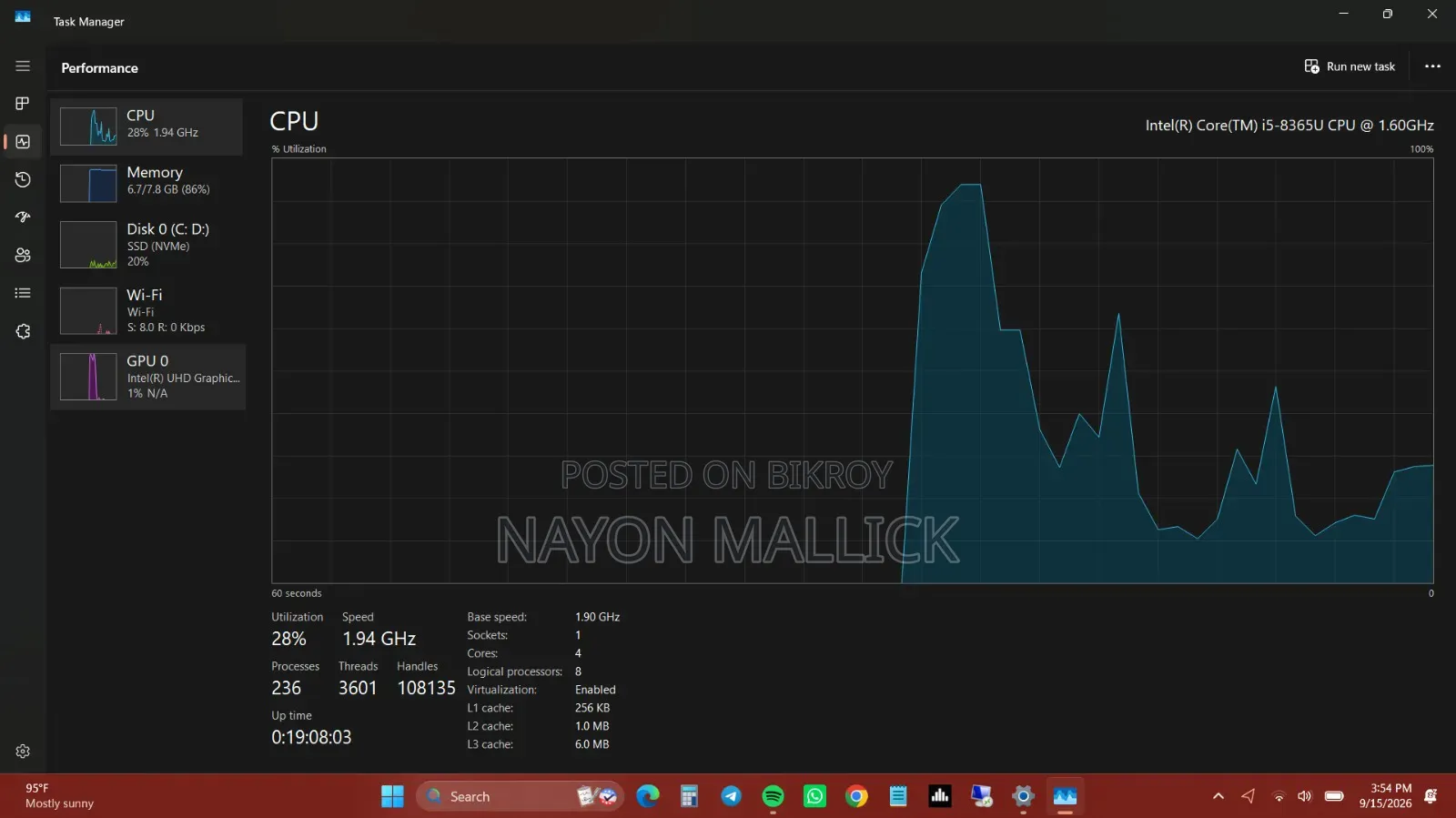Go to the Processes page icon

point(23,104)
